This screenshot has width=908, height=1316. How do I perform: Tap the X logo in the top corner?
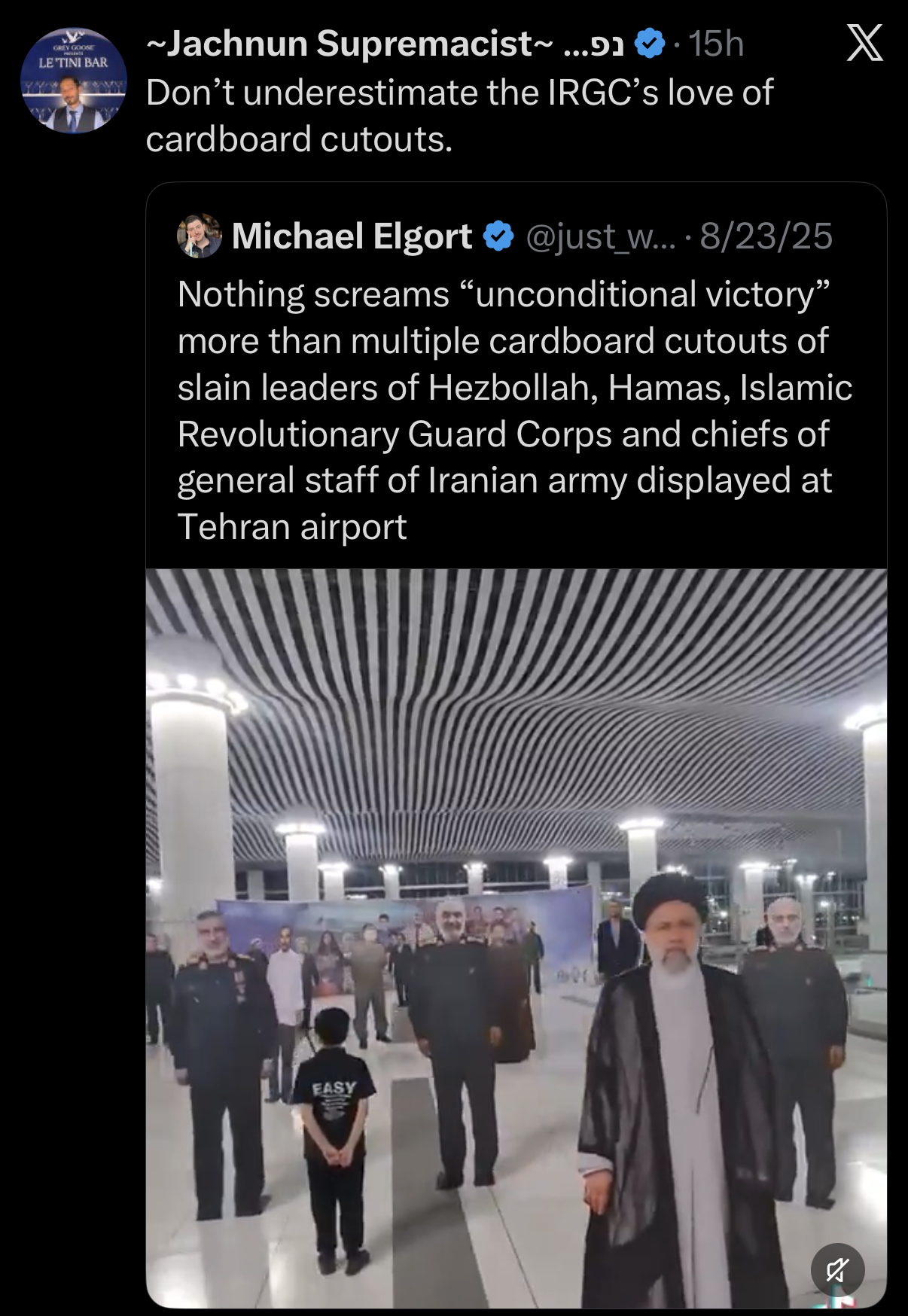pyautogui.click(x=864, y=43)
